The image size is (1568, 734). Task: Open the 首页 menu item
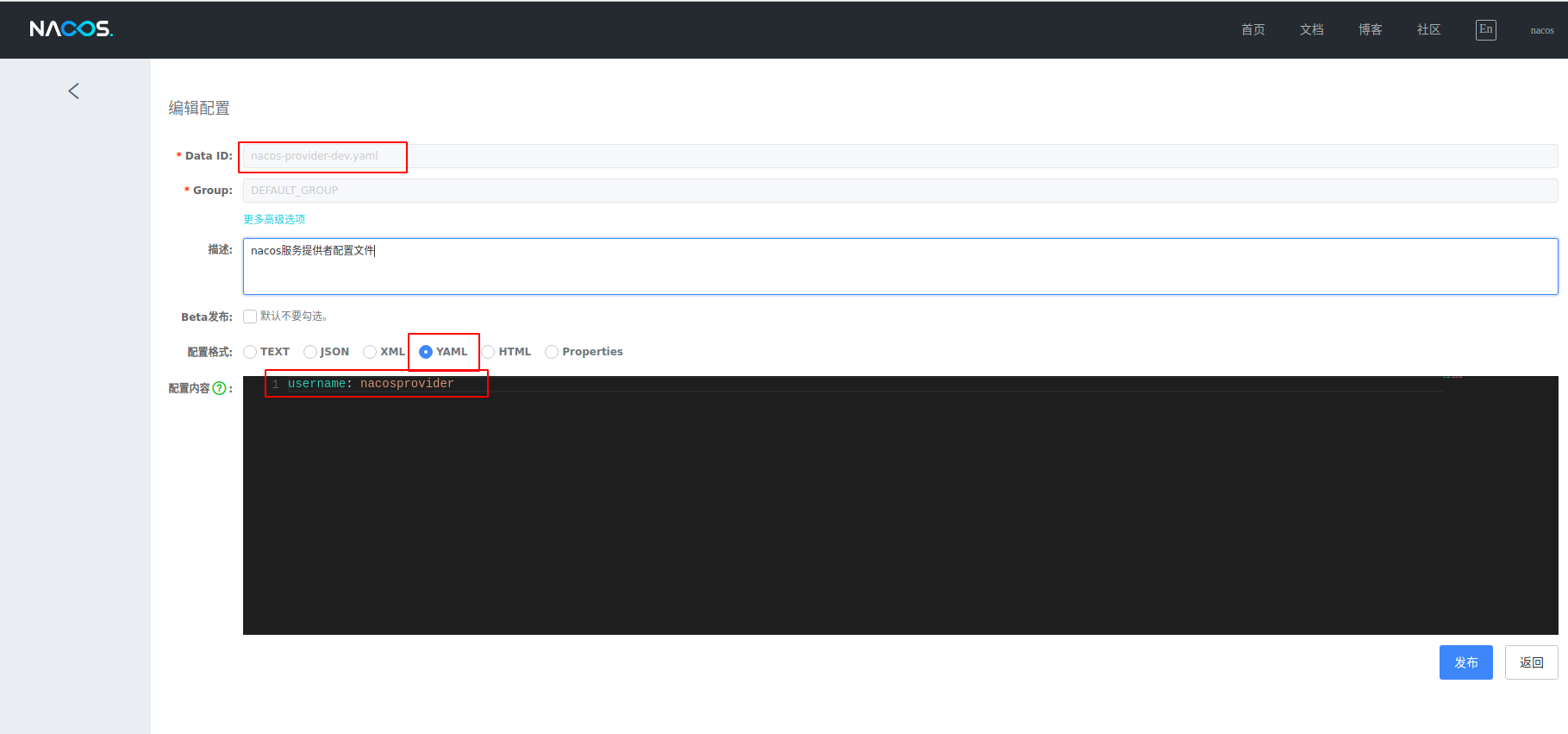[1253, 29]
